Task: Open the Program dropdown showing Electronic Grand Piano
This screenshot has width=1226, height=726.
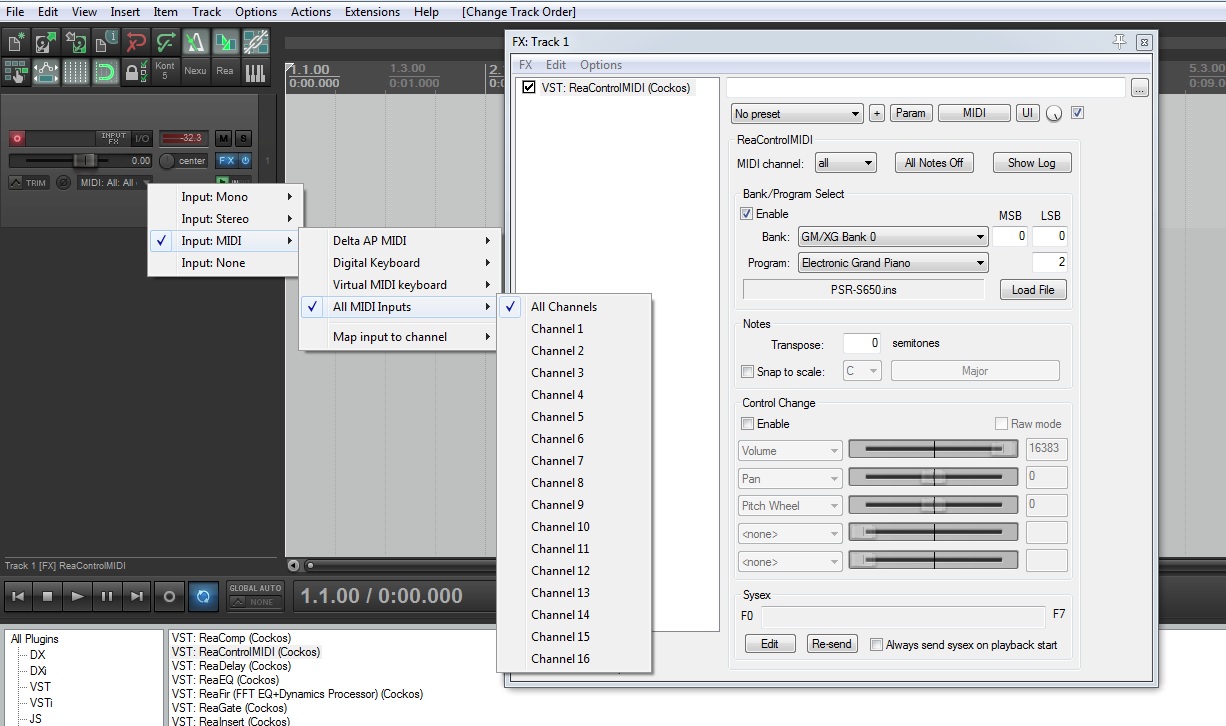Action: [x=893, y=263]
